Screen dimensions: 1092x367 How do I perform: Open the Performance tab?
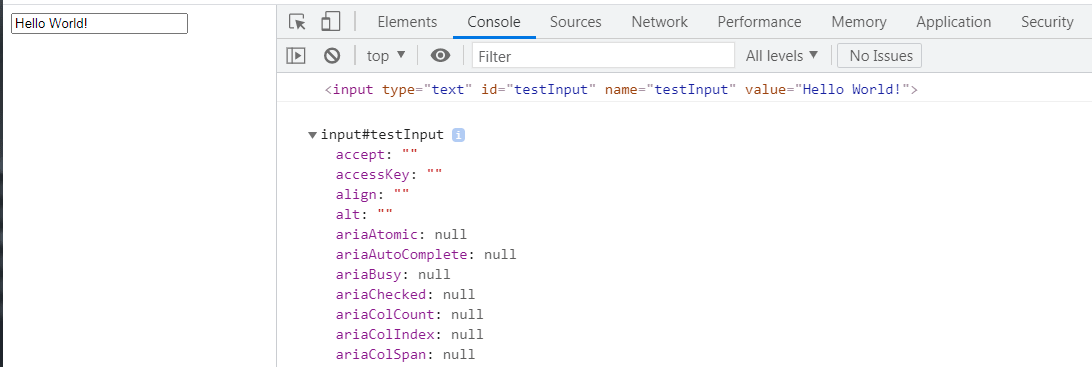[759, 22]
